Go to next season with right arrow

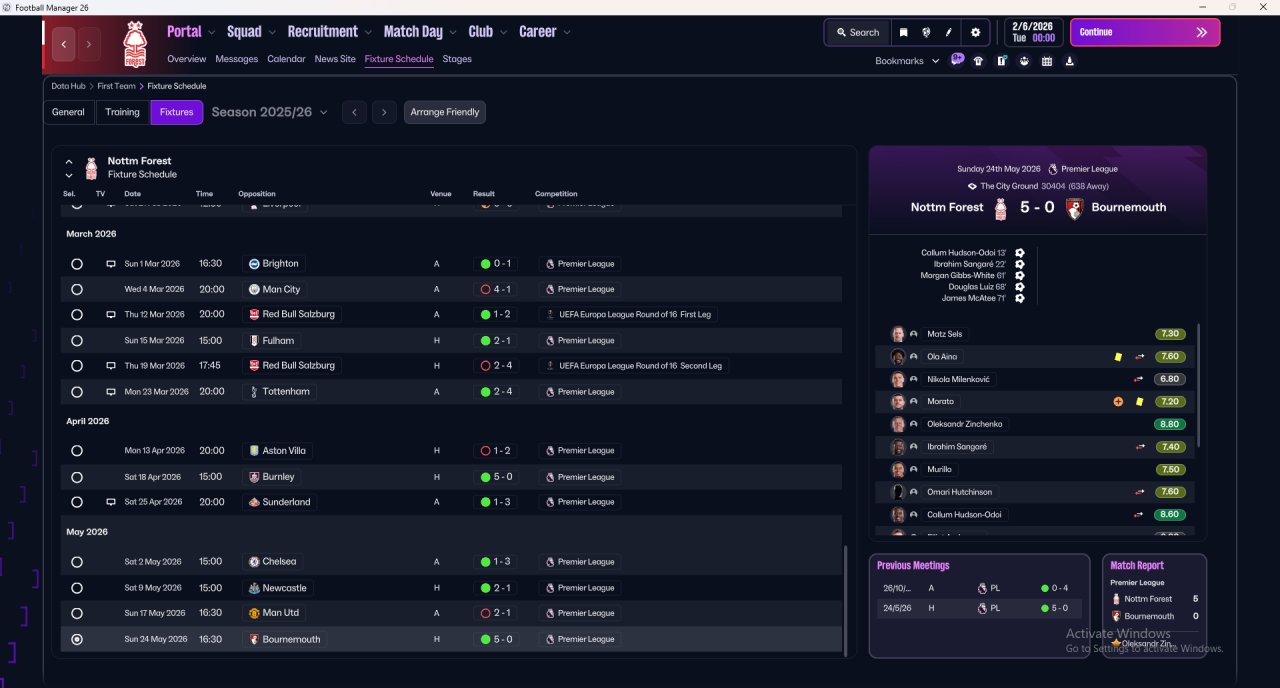[384, 112]
